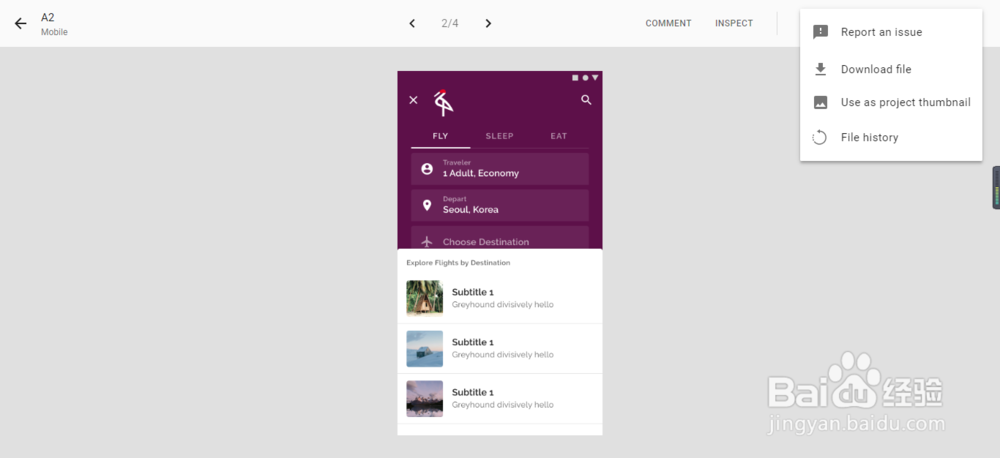Click the report issue exclamation icon
This screenshot has height=458, width=1000.
click(820, 32)
